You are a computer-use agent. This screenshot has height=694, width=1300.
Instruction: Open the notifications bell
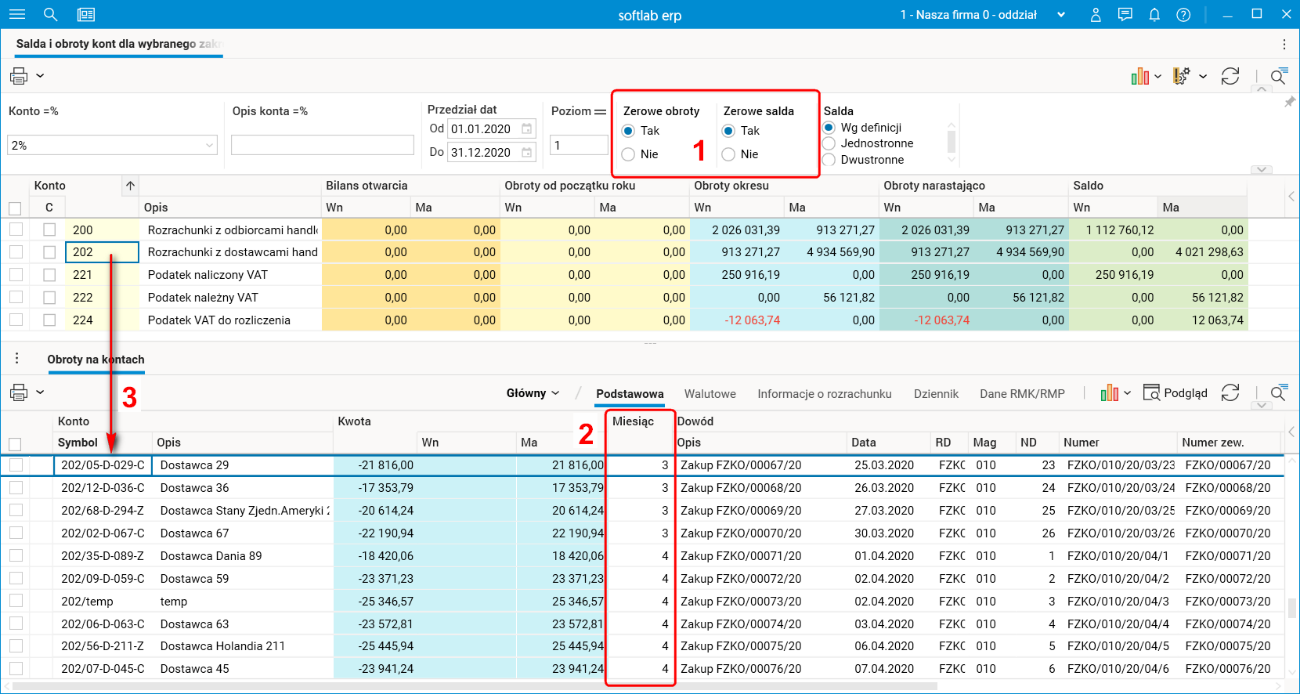point(1154,15)
